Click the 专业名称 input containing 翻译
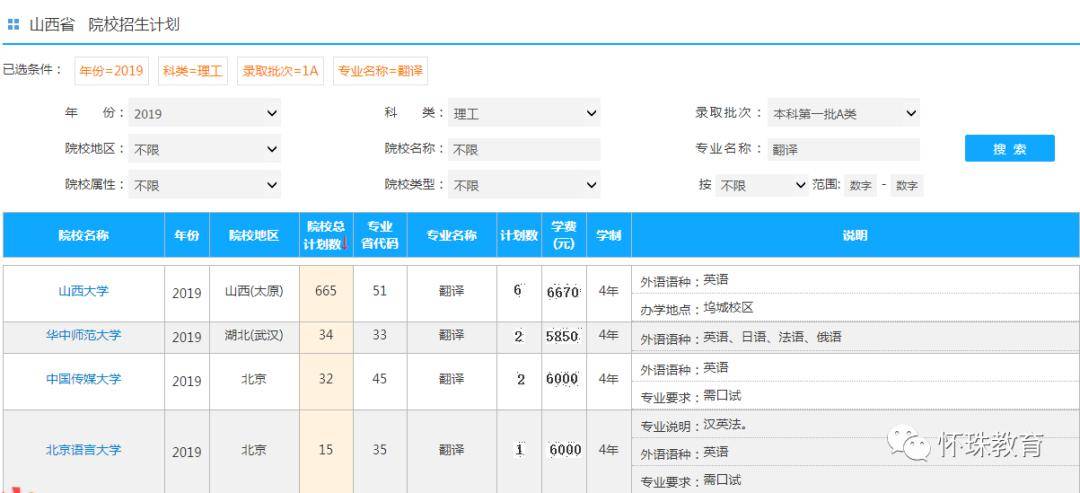 pos(844,149)
